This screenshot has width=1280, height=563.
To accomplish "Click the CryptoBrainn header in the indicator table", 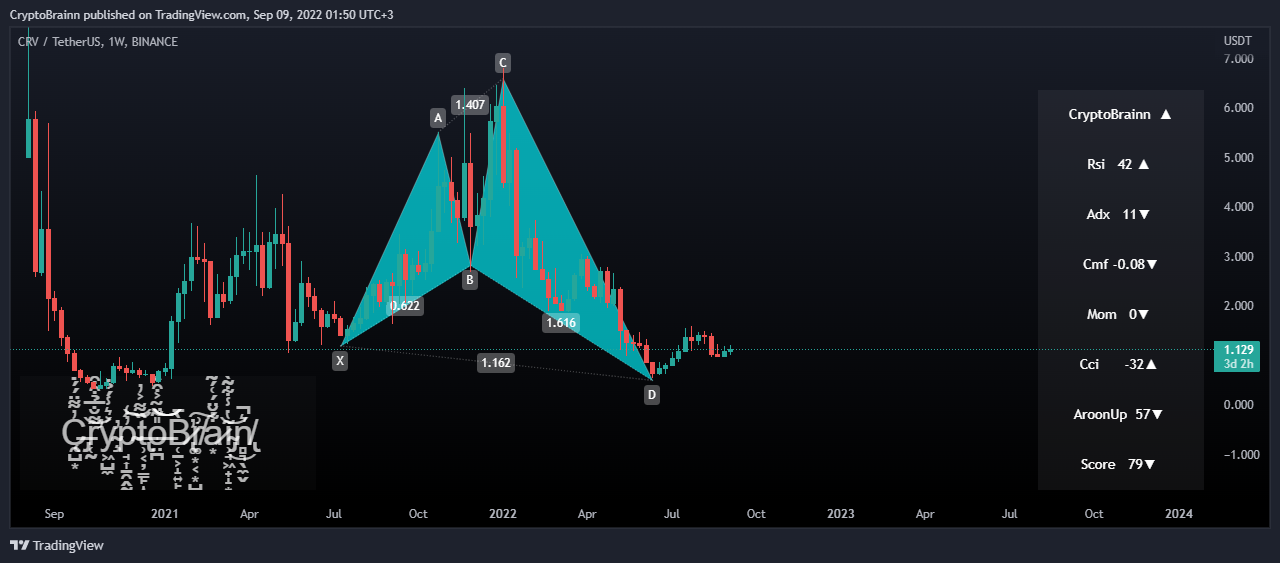I will pyautogui.click(x=1120, y=114).
